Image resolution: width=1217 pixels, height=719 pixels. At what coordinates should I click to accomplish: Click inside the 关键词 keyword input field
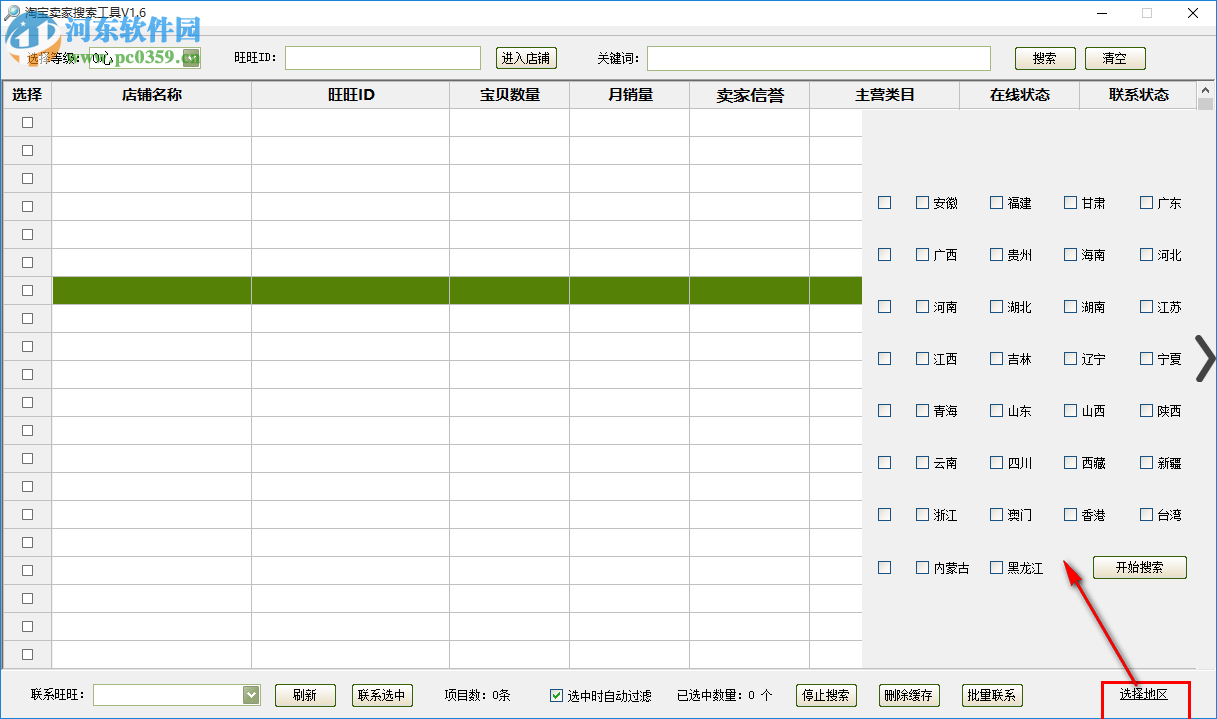818,58
